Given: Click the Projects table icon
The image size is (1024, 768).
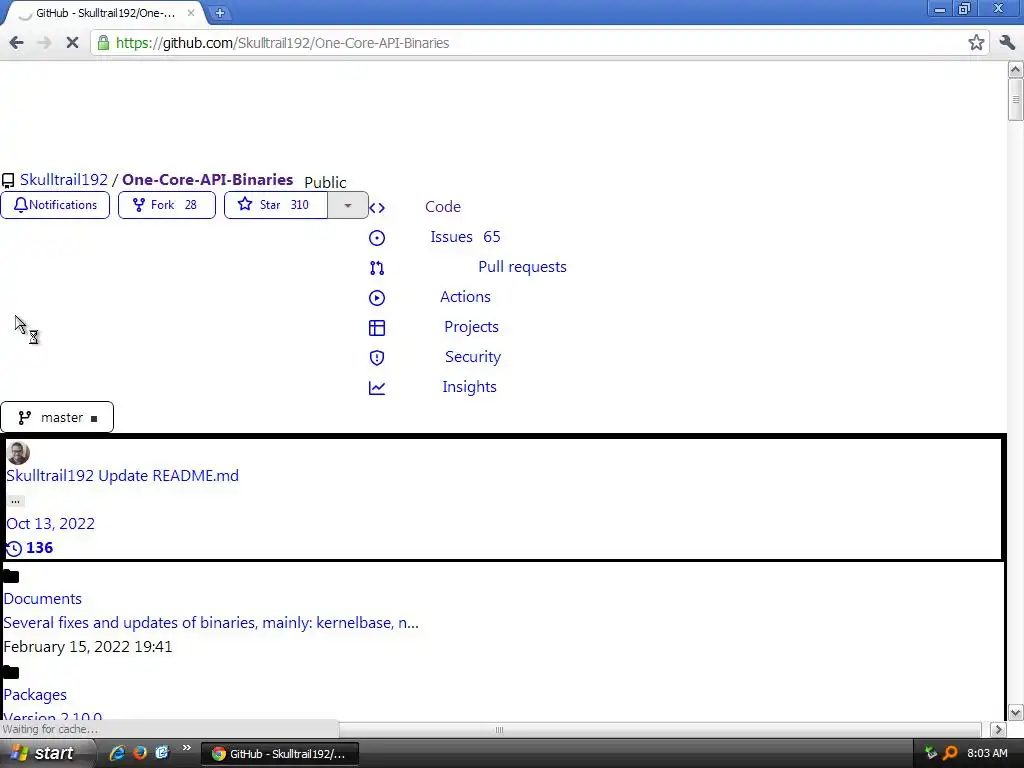Looking at the screenshot, I should pos(377,328).
